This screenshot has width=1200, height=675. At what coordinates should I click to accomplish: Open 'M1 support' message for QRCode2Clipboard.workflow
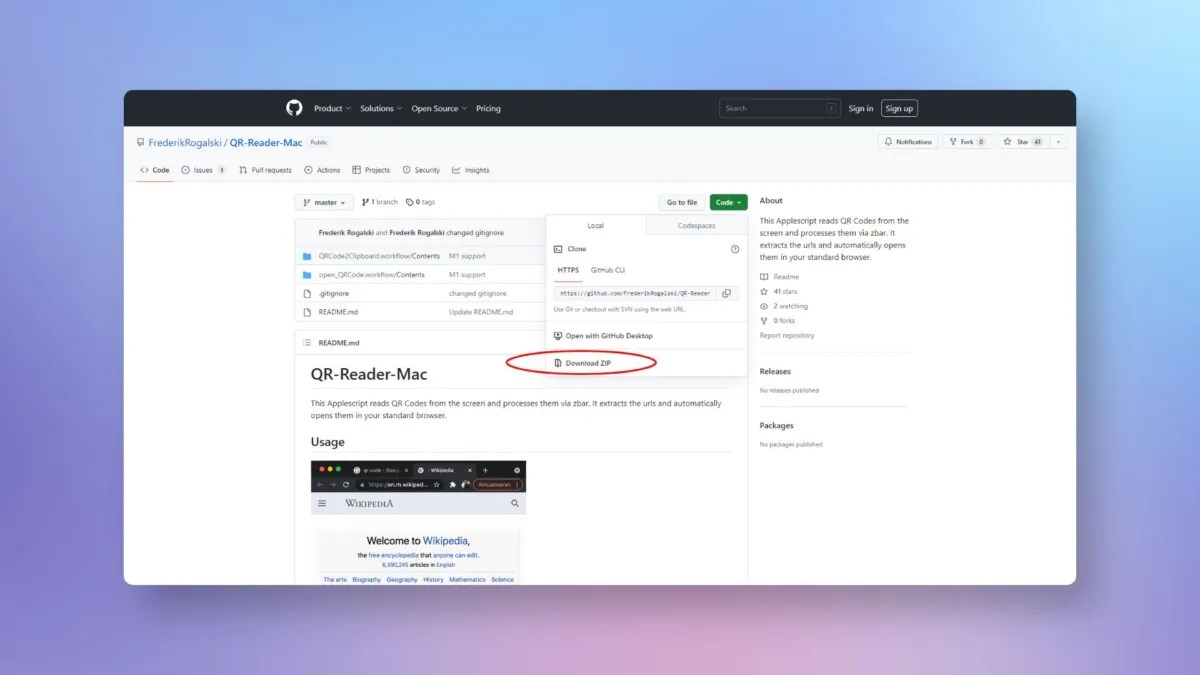[x=467, y=256]
